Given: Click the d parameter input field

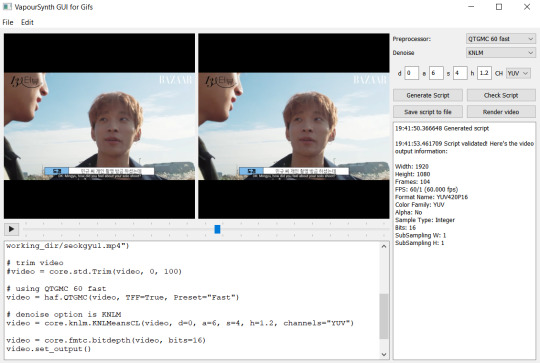Looking at the screenshot, I should 412,73.
